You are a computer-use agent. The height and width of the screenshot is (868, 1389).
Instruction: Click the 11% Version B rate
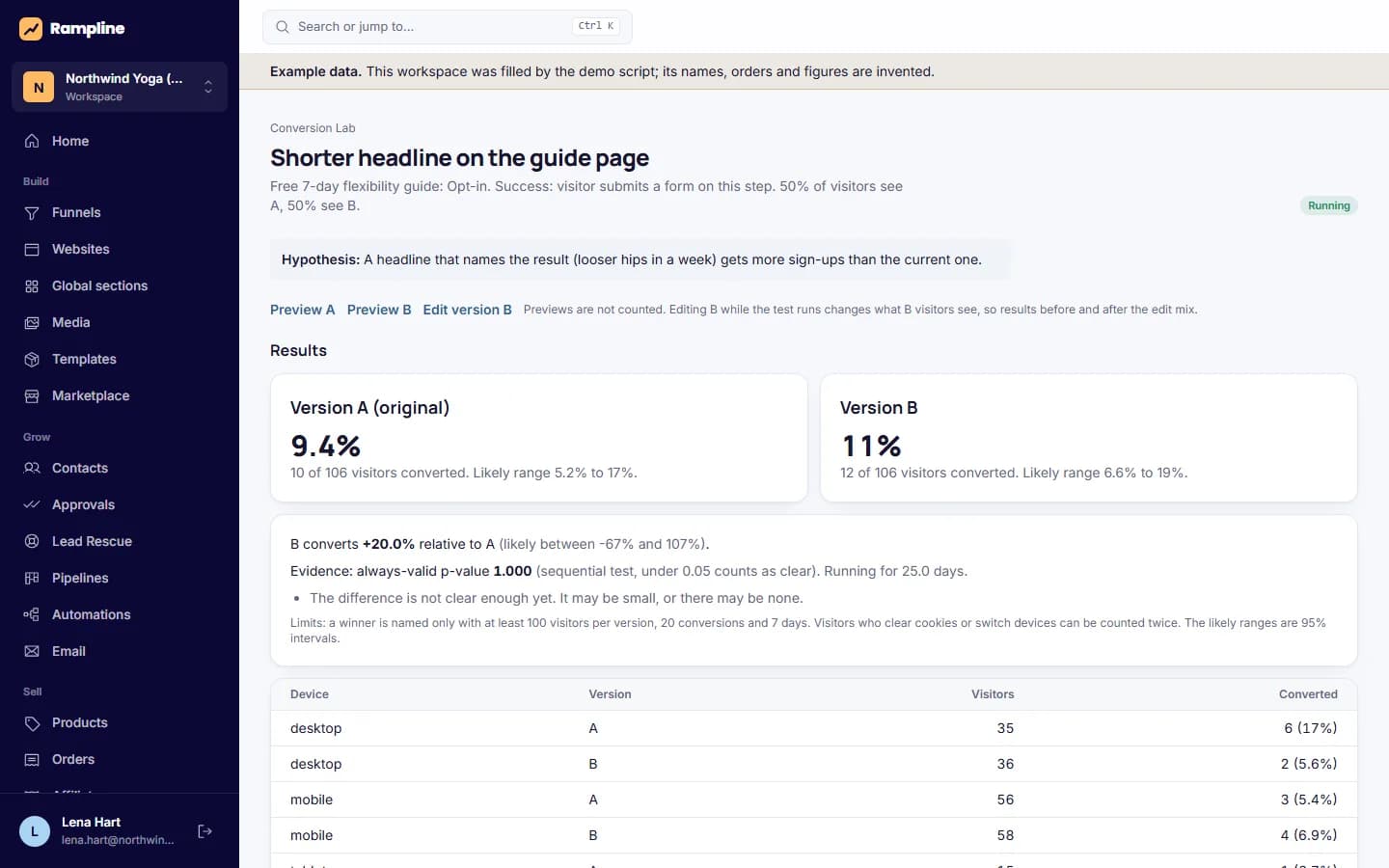pos(871,446)
